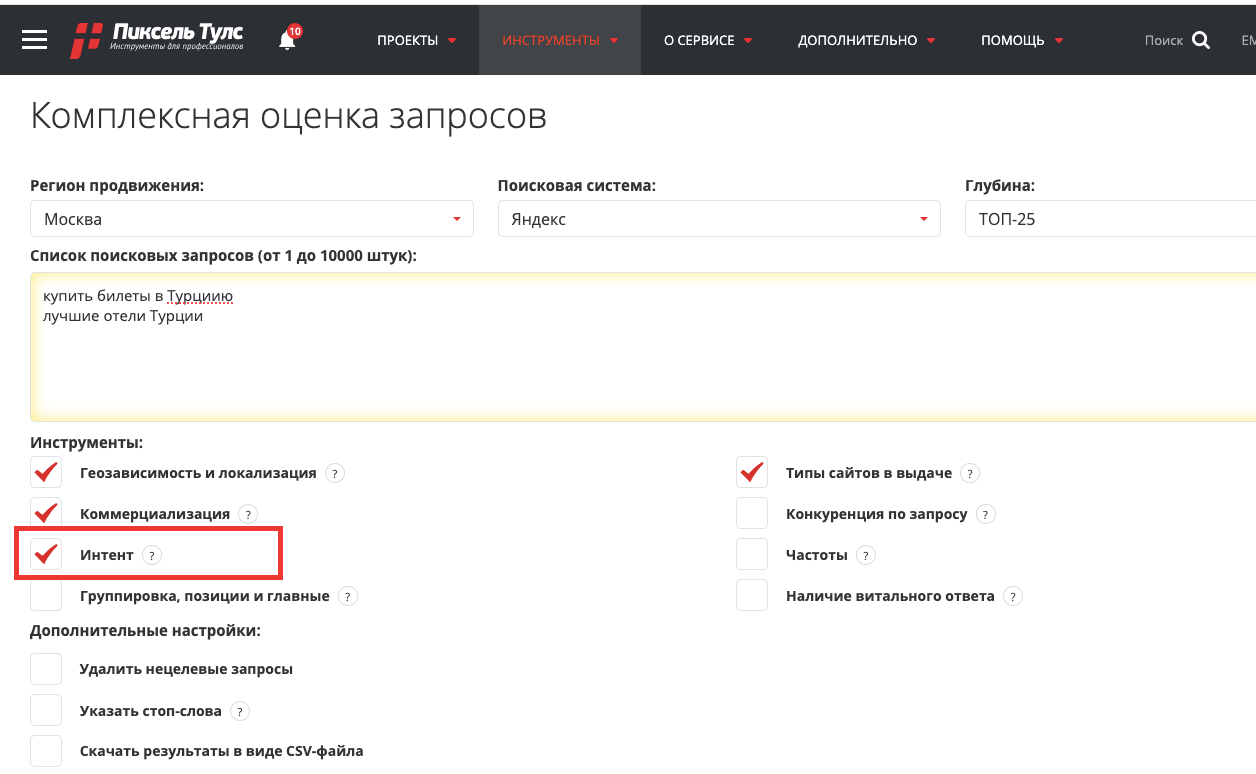Open help tooltip for Интент
The height and width of the screenshot is (774, 1256).
point(151,554)
